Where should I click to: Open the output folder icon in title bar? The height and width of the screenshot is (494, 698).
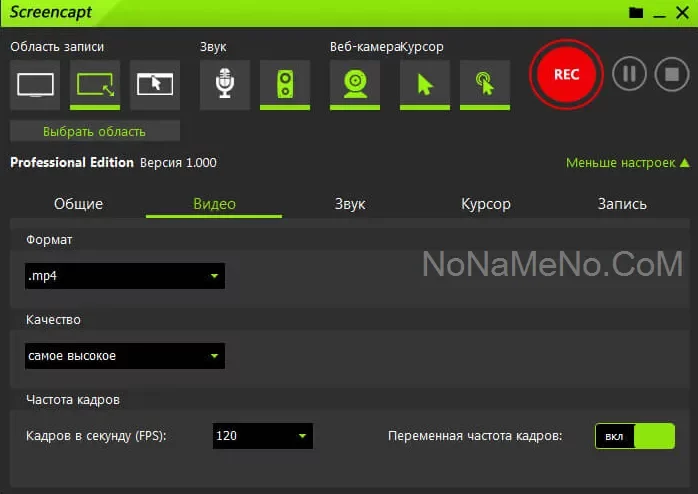(x=636, y=13)
